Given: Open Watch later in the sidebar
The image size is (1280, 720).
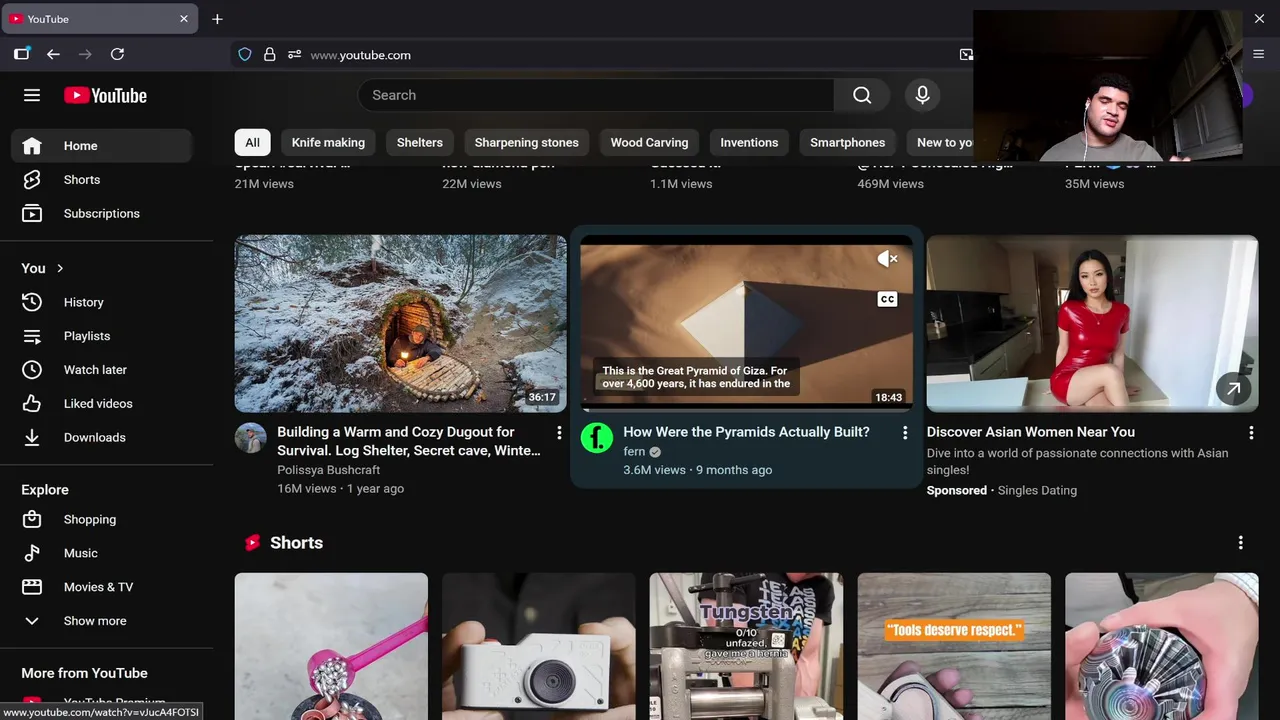Looking at the screenshot, I should tap(101, 370).
